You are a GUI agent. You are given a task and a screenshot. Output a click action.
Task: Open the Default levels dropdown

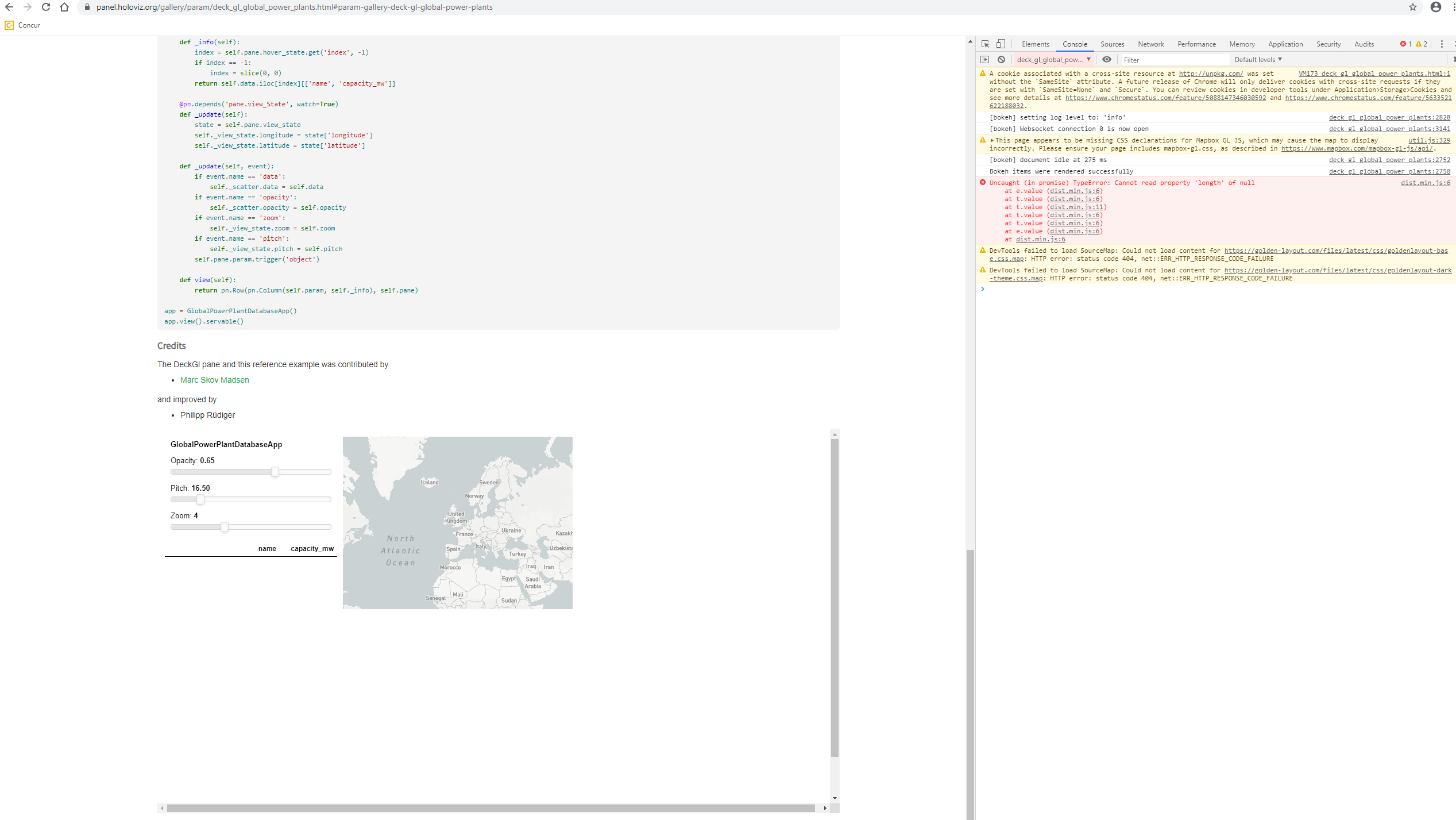[1258, 59]
